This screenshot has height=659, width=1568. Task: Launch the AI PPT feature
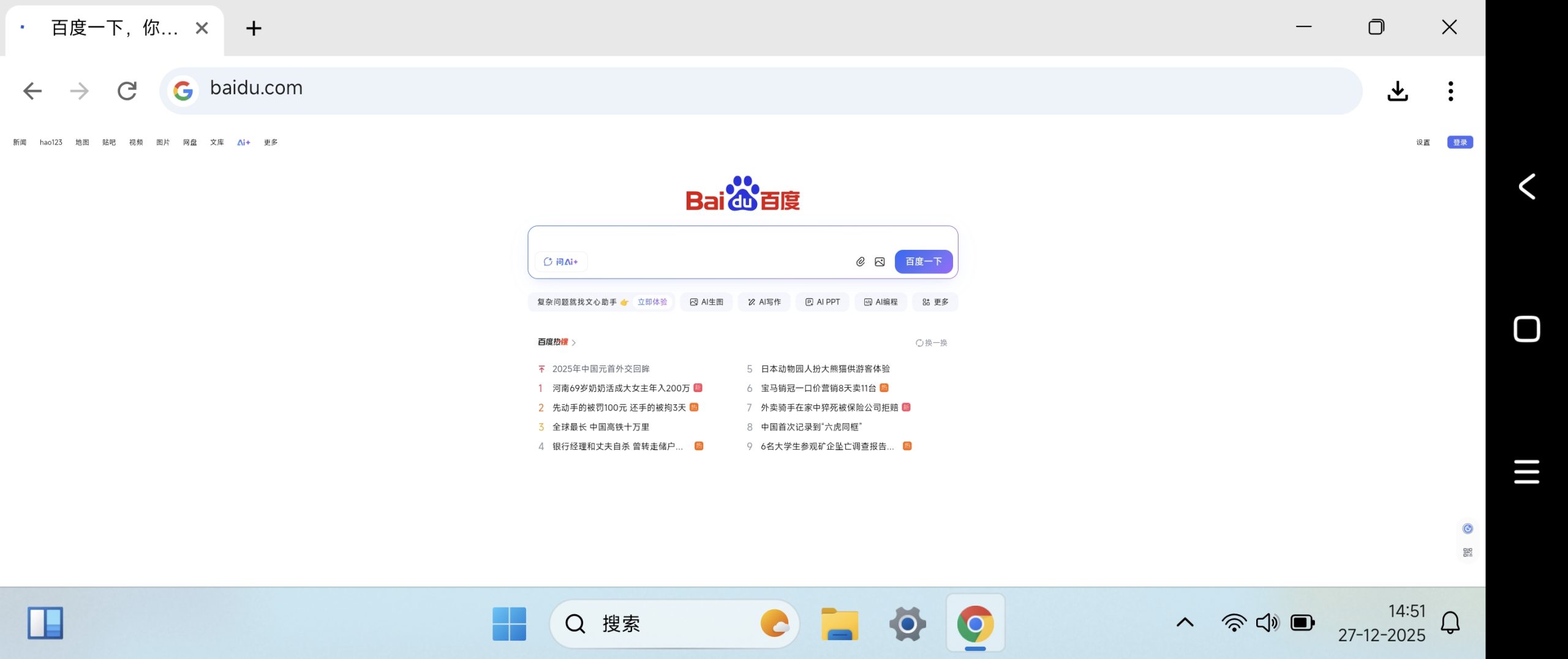coord(822,301)
